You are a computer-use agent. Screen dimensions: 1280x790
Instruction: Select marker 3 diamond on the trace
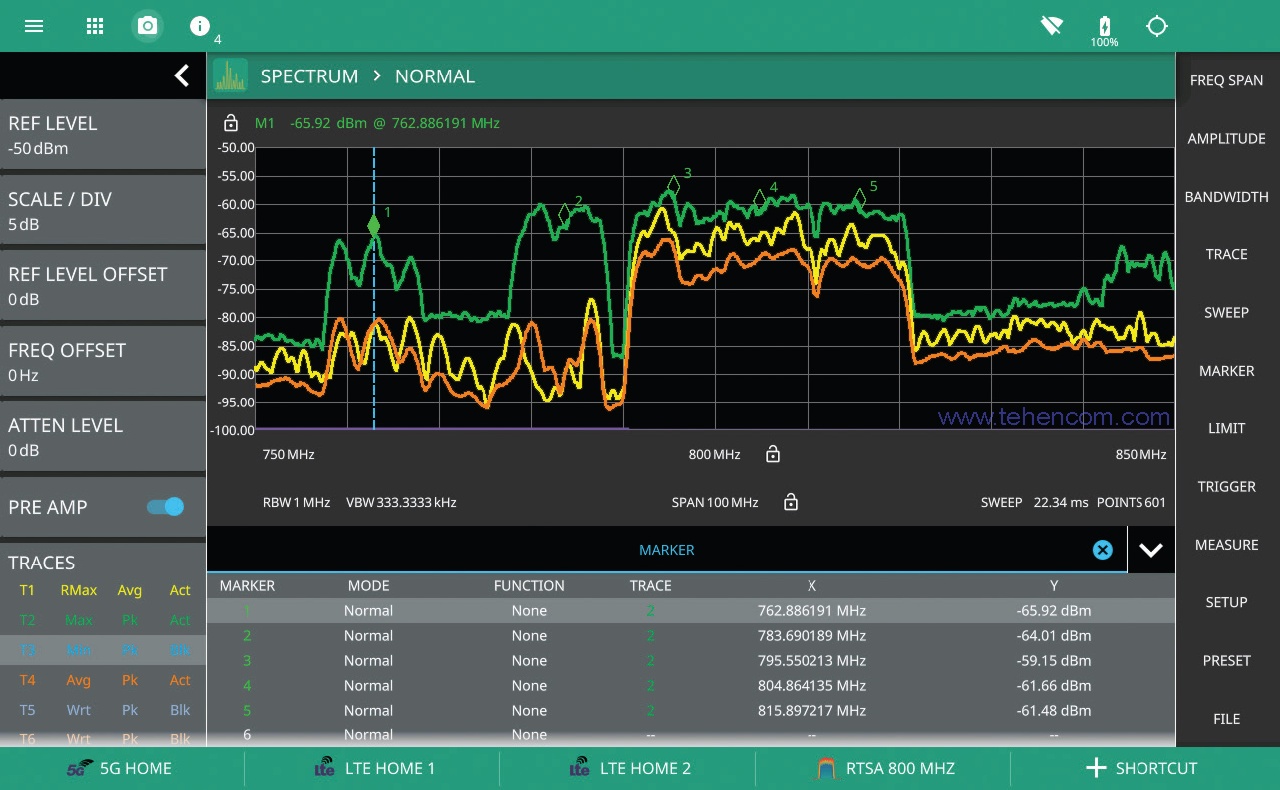tap(674, 185)
